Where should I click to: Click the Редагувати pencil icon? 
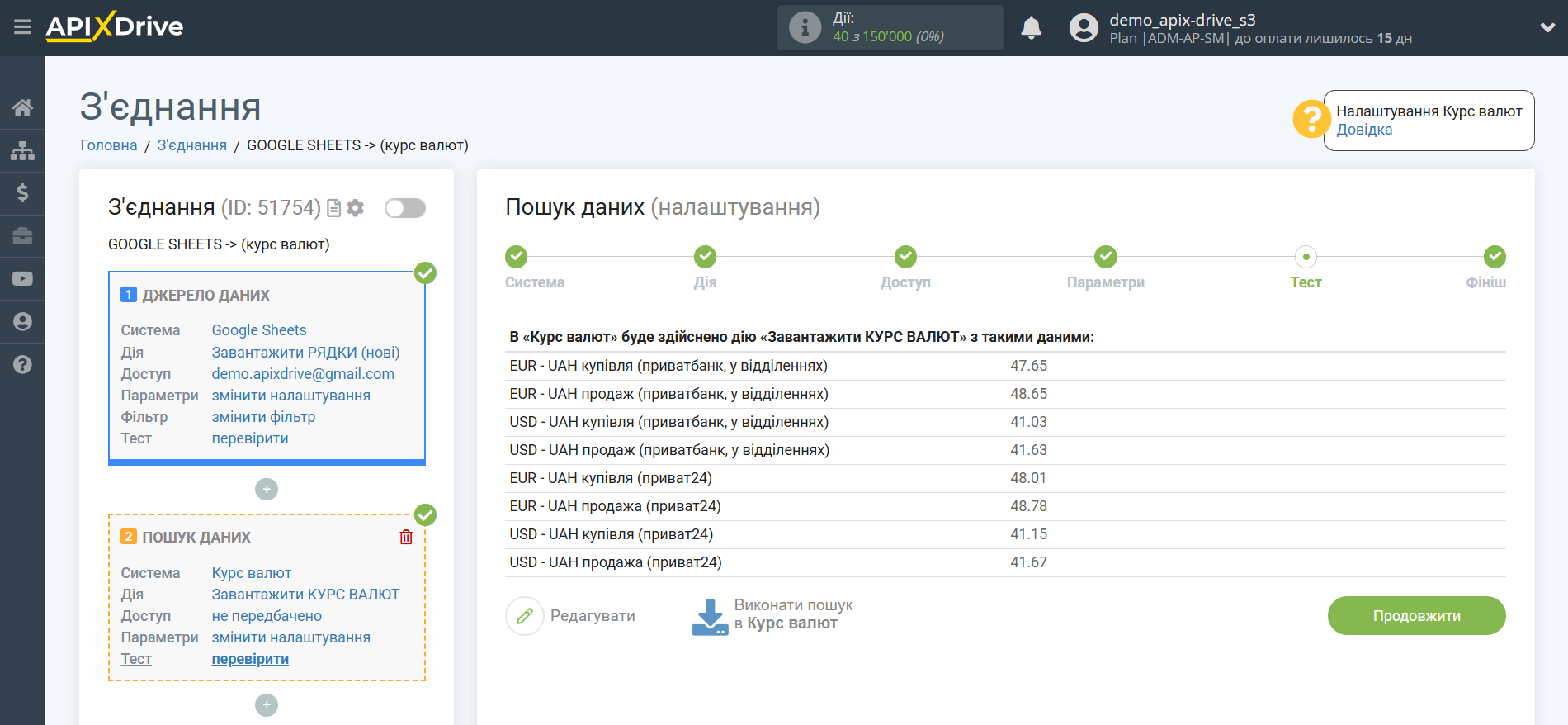click(x=525, y=616)
